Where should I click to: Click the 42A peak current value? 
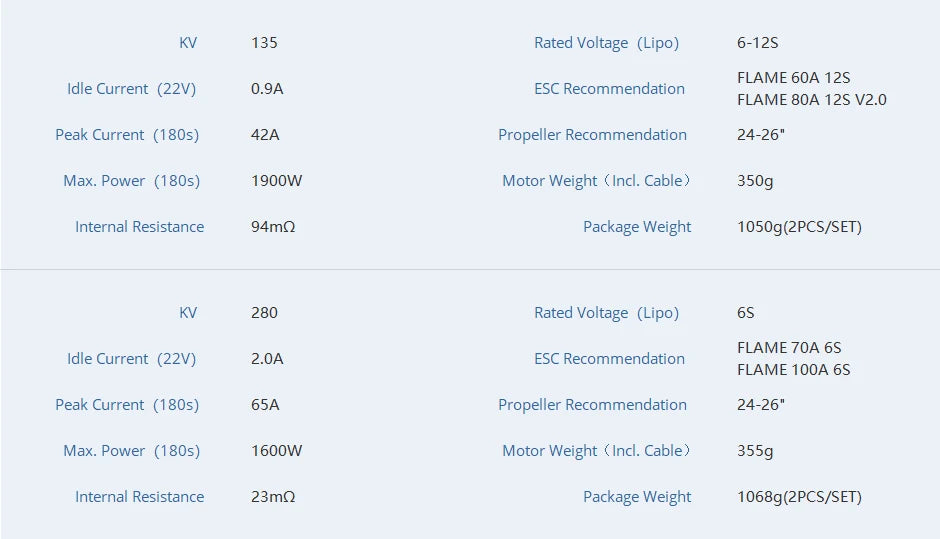pyautogui.click(x=265, y=135)
